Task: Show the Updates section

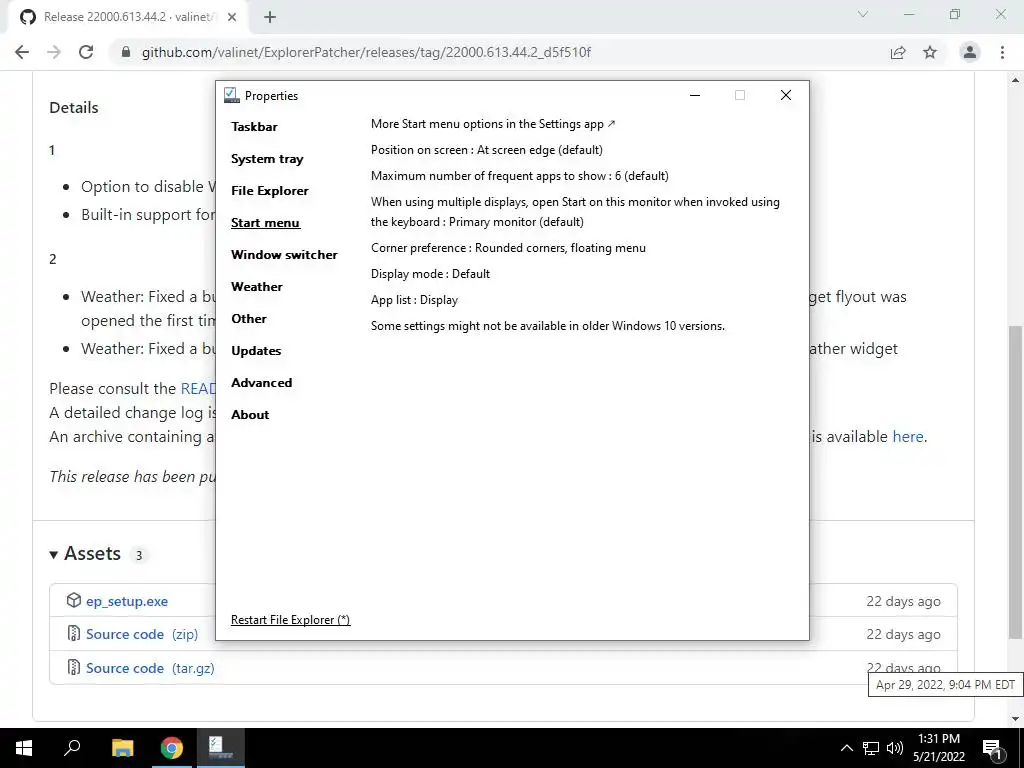Action: [256, 351]
